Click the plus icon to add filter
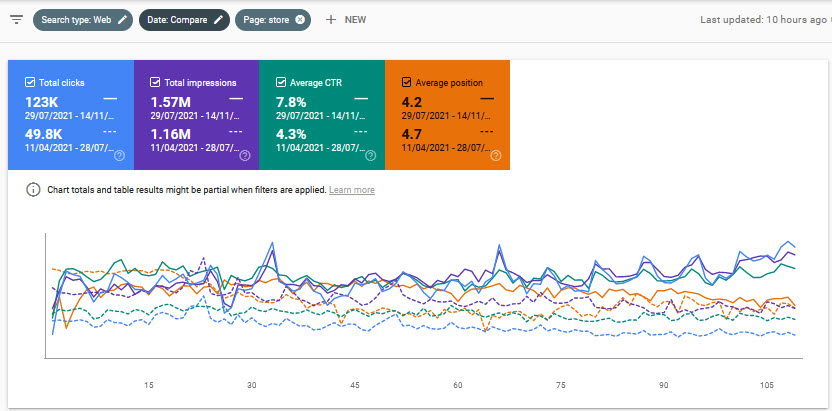The image size is (832, 411). point(330,20)
